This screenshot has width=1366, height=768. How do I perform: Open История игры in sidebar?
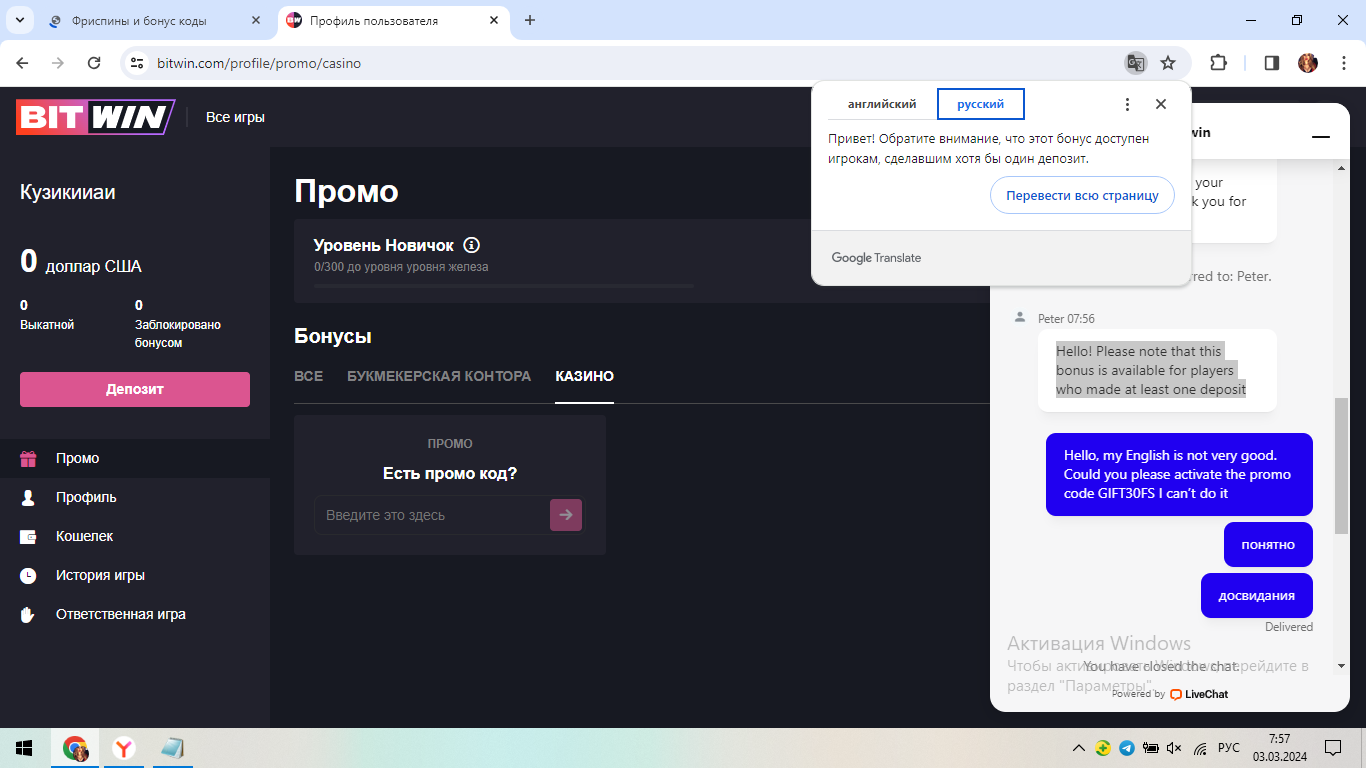click(100, 575)
